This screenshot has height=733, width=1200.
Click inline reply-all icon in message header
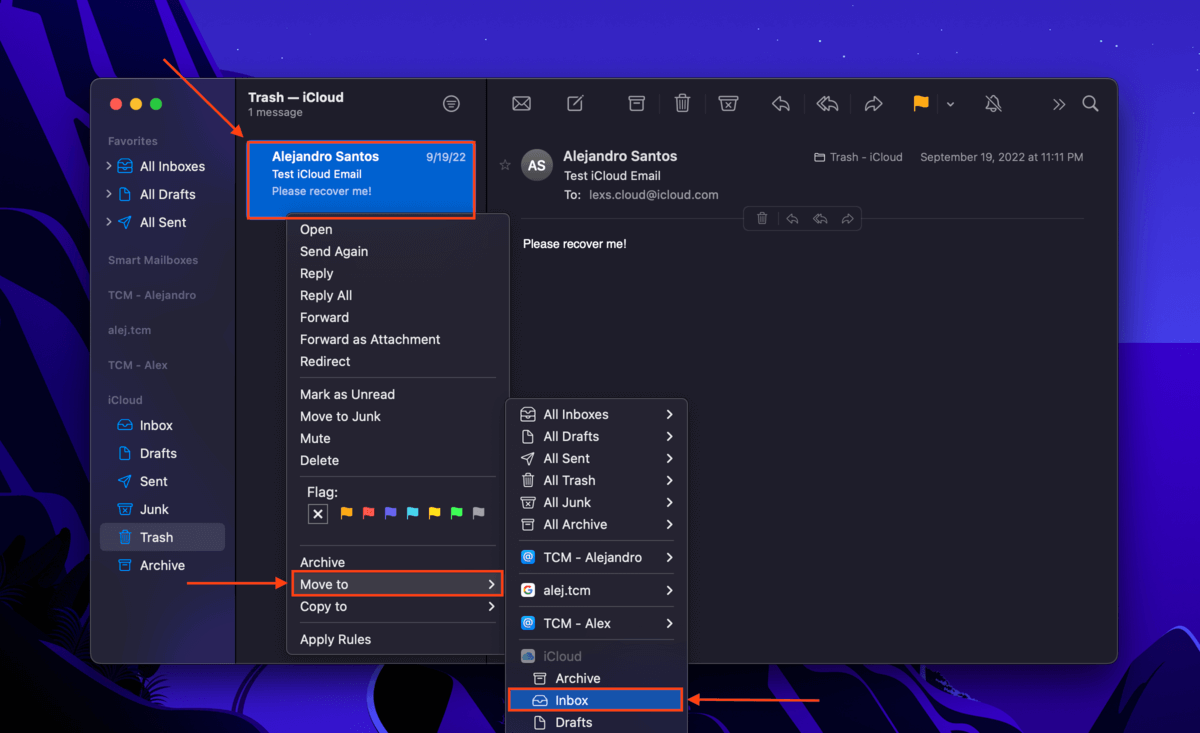pyautogui.click(x=820, y=218)
